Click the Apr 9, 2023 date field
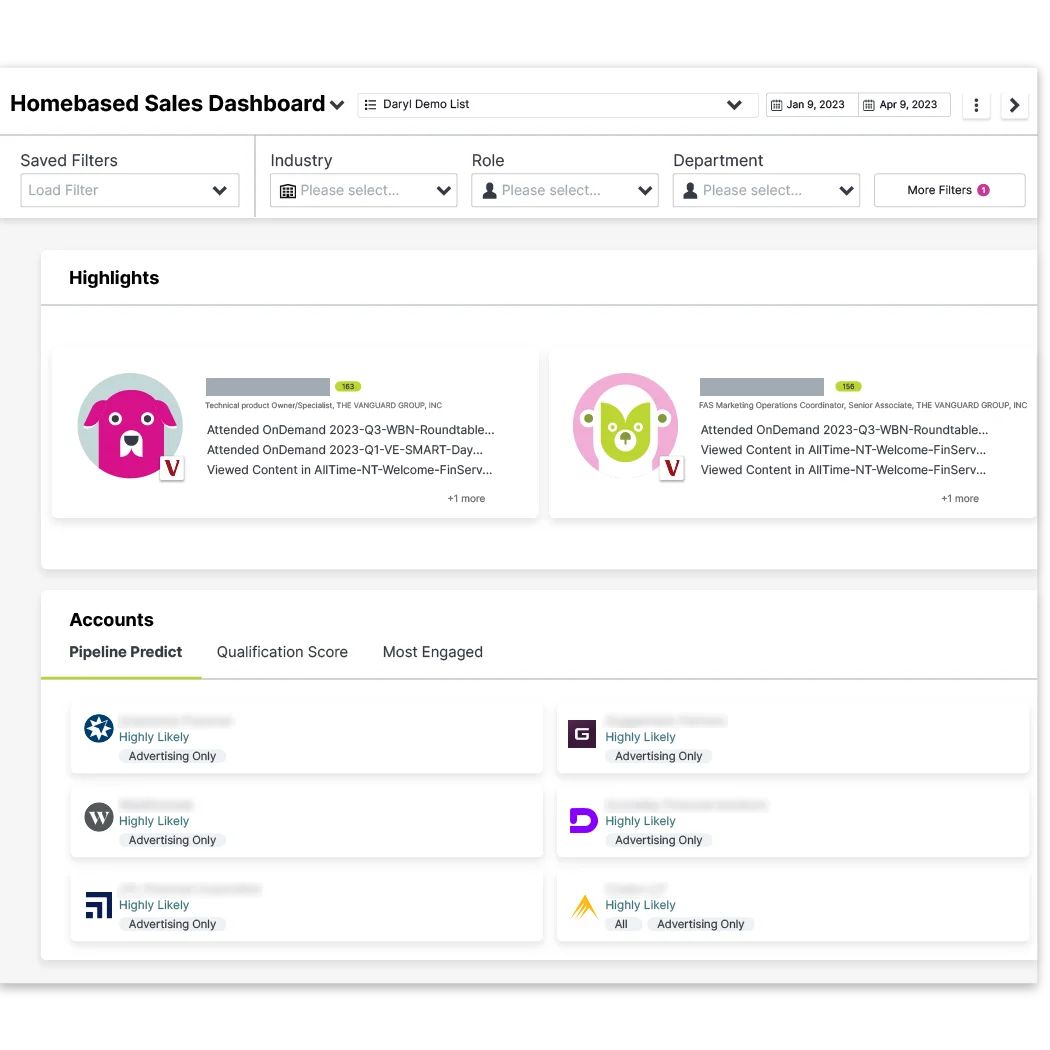1050x1050 pixels. (903, 104)
